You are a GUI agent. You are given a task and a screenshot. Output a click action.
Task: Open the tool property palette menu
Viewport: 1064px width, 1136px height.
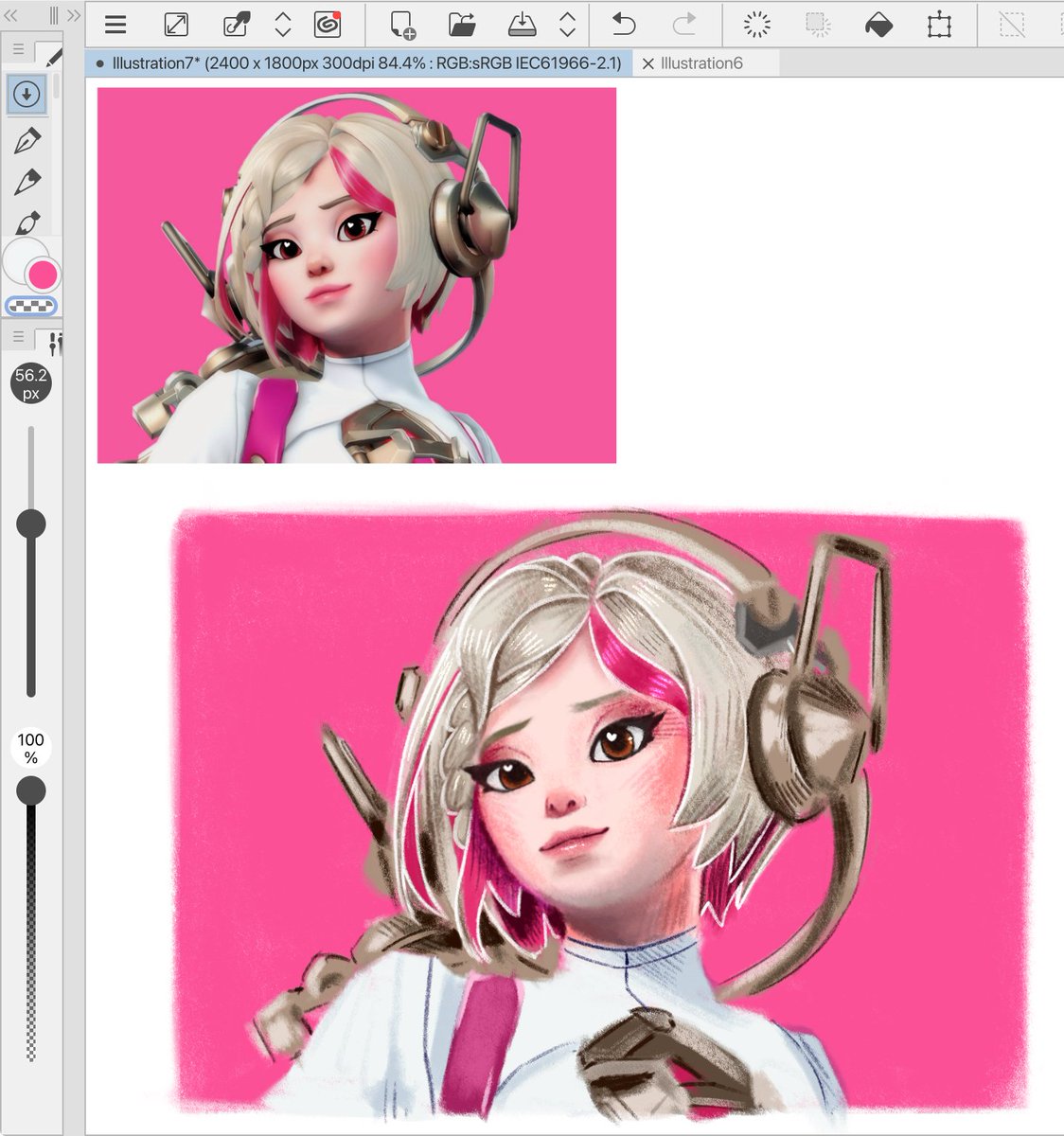[x=18, y=337]
